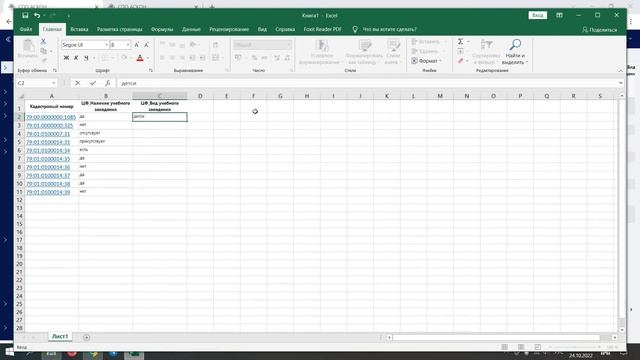Open Cell Styles gallery
This screenshot has height=360, width=640.
(x=393, y=52)
